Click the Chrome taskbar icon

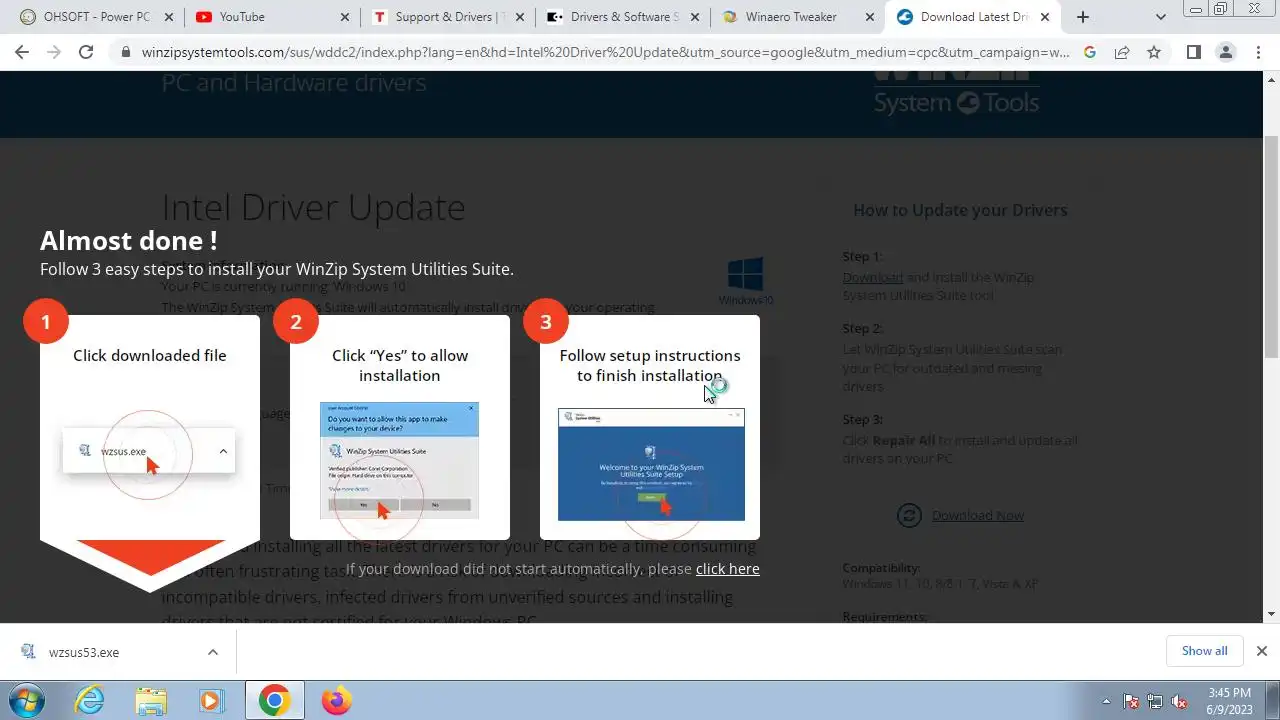[274, 701]
